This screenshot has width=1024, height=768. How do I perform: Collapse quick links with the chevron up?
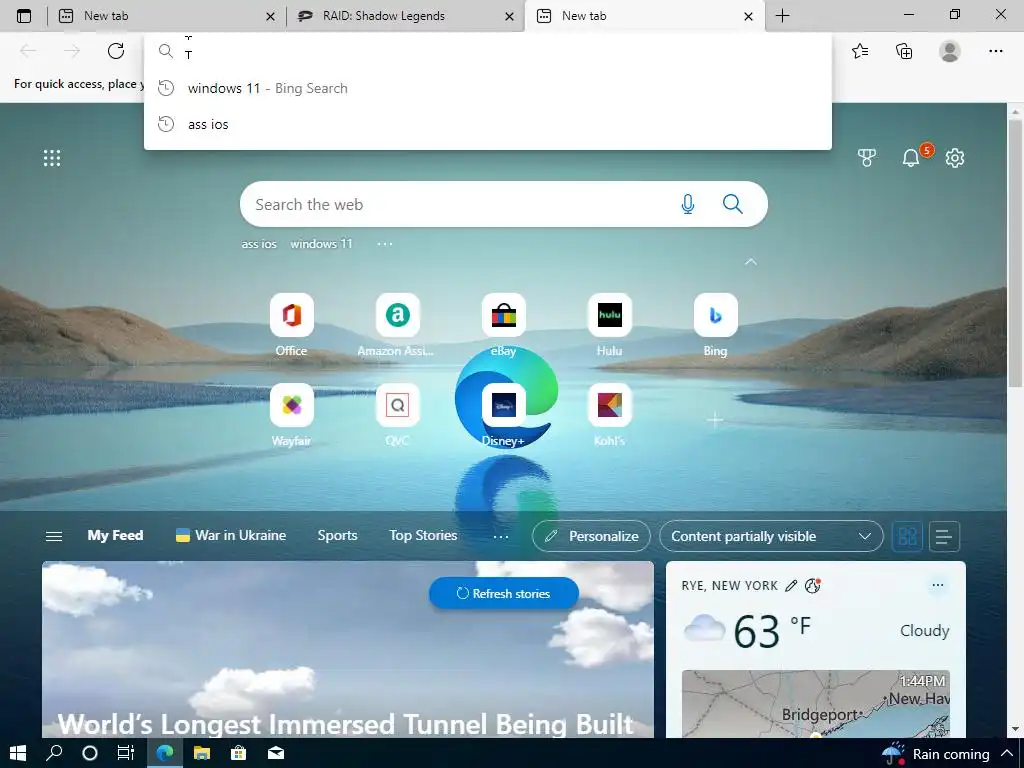[x=751, y=262]
